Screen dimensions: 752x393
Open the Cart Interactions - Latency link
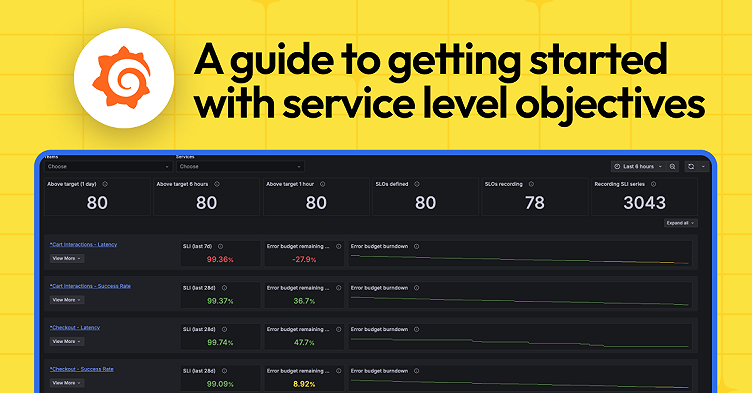click(83, 244)
